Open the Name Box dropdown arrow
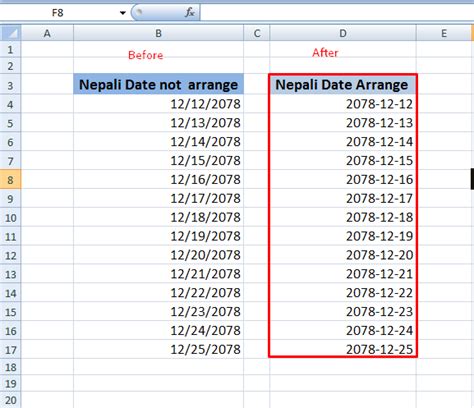The width and height of the screenshot is (474, 408). 123,13
